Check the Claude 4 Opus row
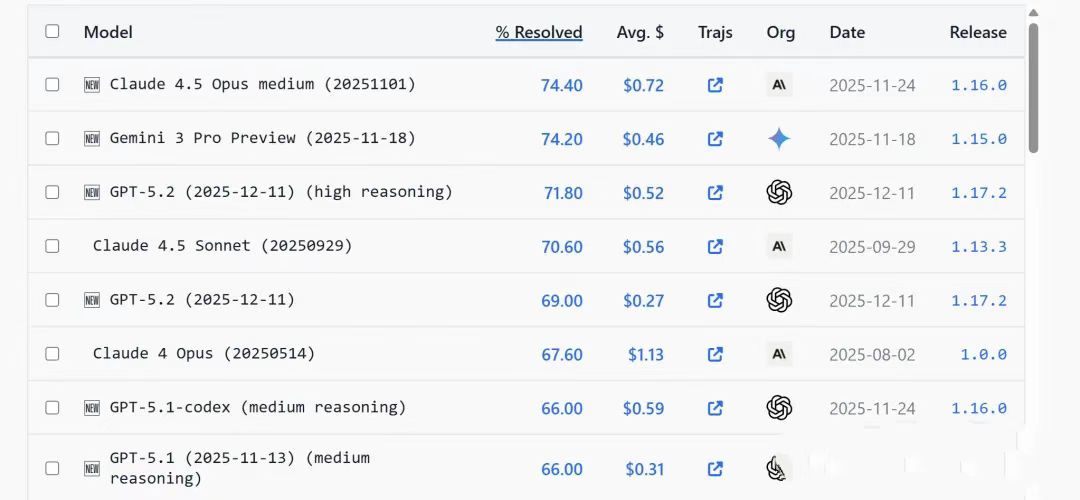 click(x=52, y=354)
